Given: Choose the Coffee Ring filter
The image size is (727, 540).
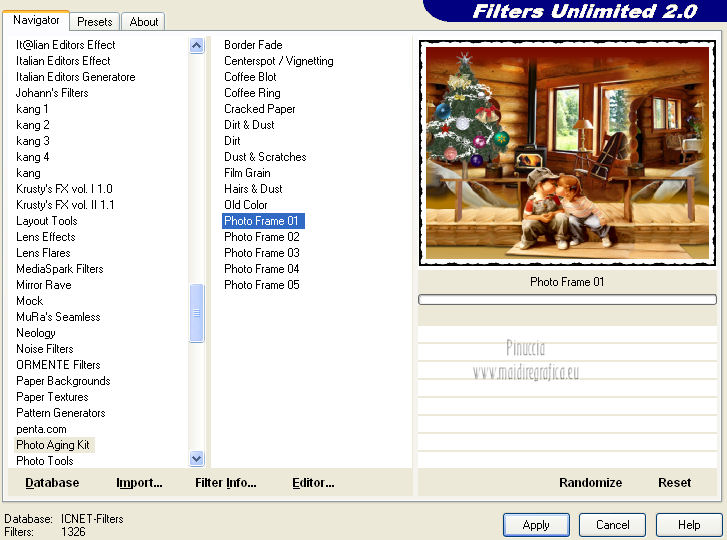Looking at the screenshot, I should click(x=252, y=93).
